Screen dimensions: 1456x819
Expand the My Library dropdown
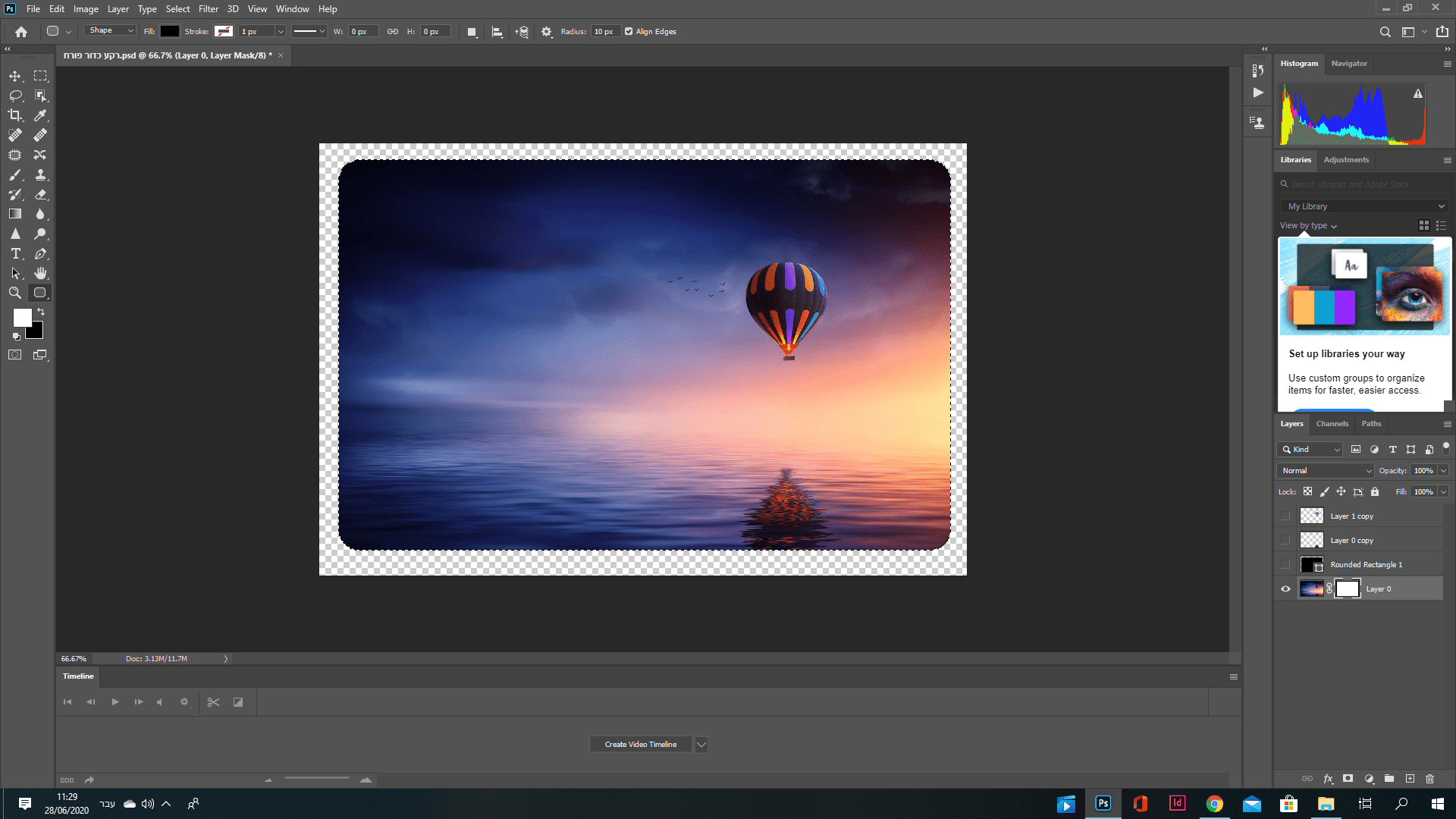click(1365, 206)
